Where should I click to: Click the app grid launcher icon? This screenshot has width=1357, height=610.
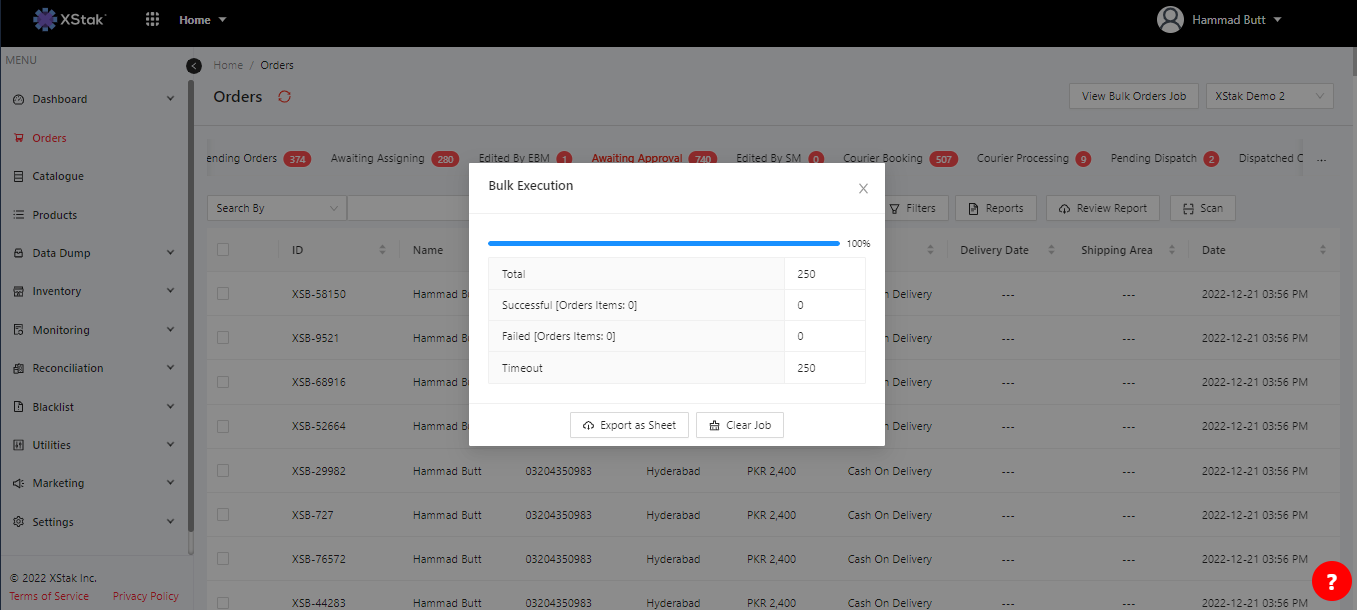153,19
